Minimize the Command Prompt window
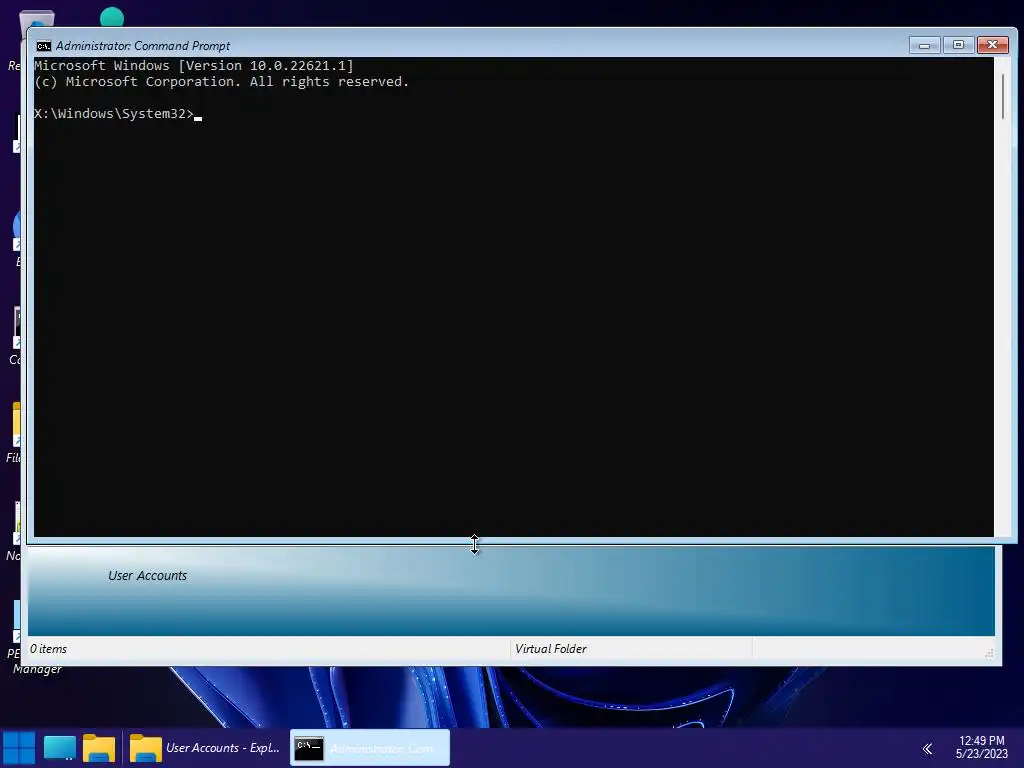This screenshot has width=1024, height=768. 924,45
